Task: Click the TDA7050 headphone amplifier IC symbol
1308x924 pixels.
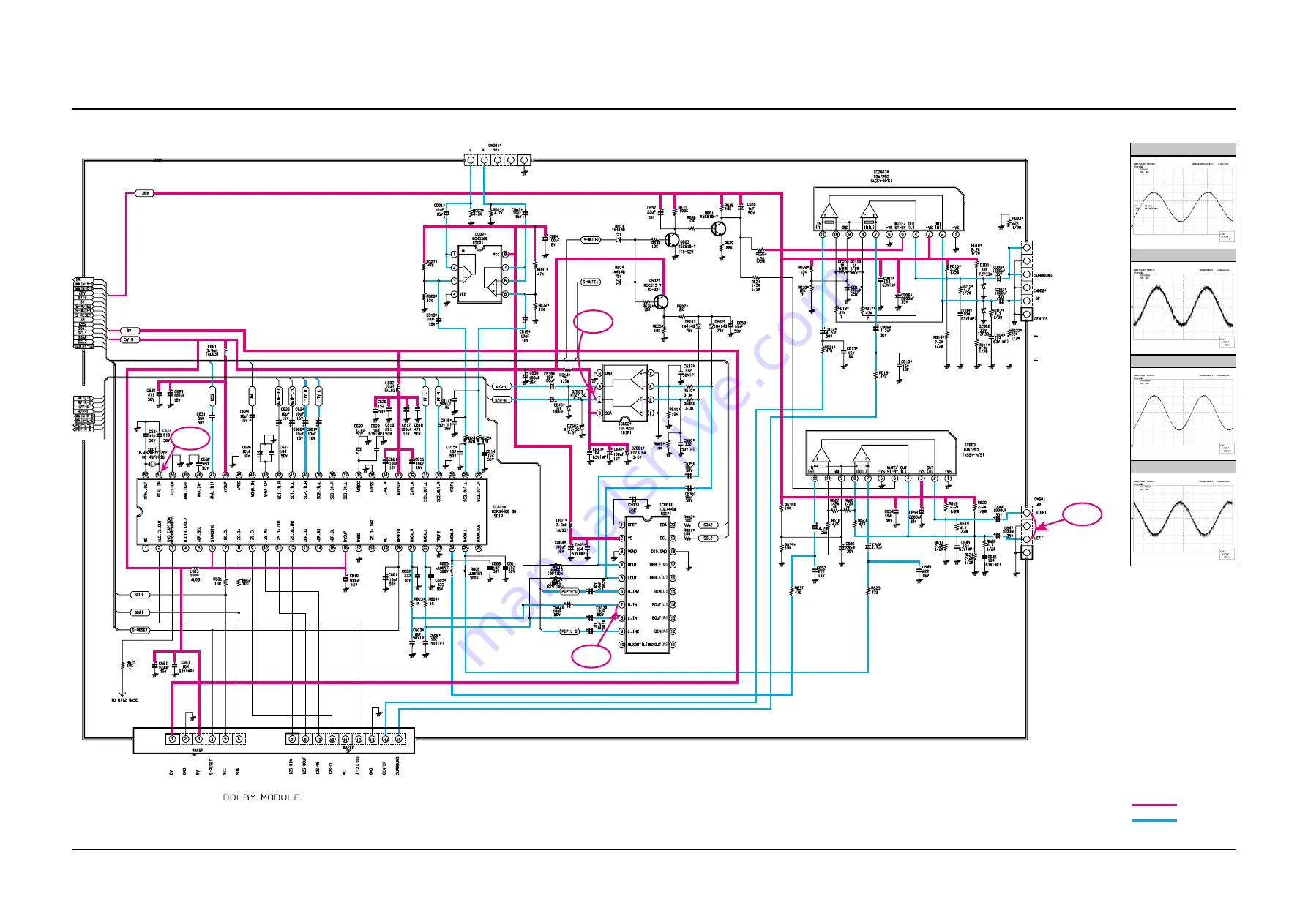Action: (x=625, y=393)
